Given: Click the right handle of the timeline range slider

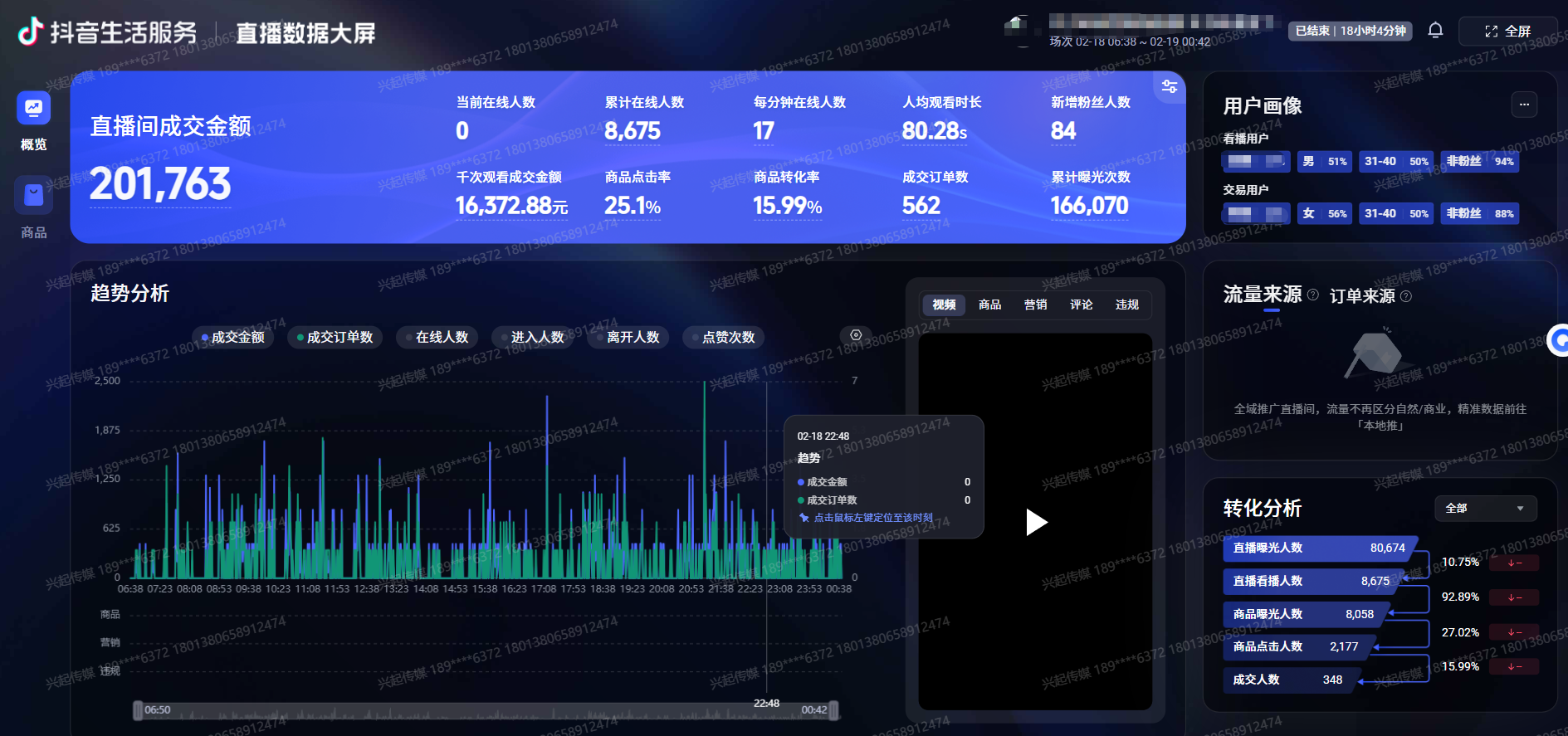Looking at the screenshot, I should 833,710.
